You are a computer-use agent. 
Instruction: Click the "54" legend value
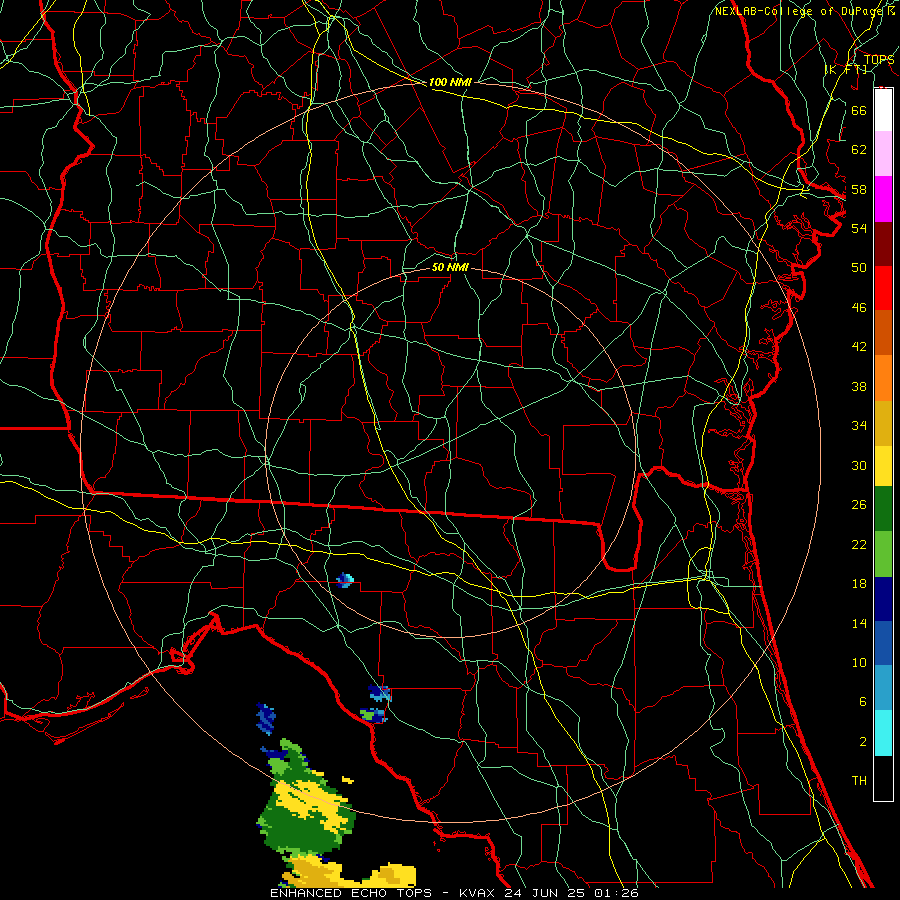tap(859, 228)
